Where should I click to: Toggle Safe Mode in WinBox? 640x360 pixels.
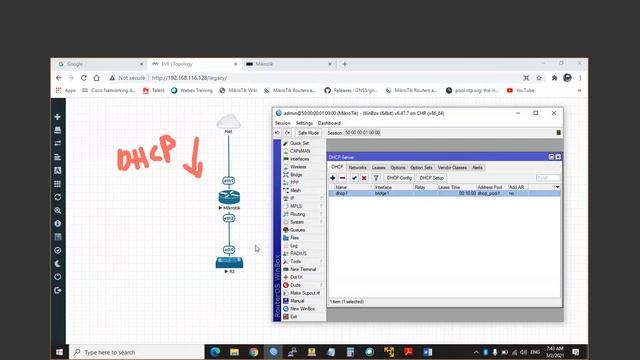point(308,133)
